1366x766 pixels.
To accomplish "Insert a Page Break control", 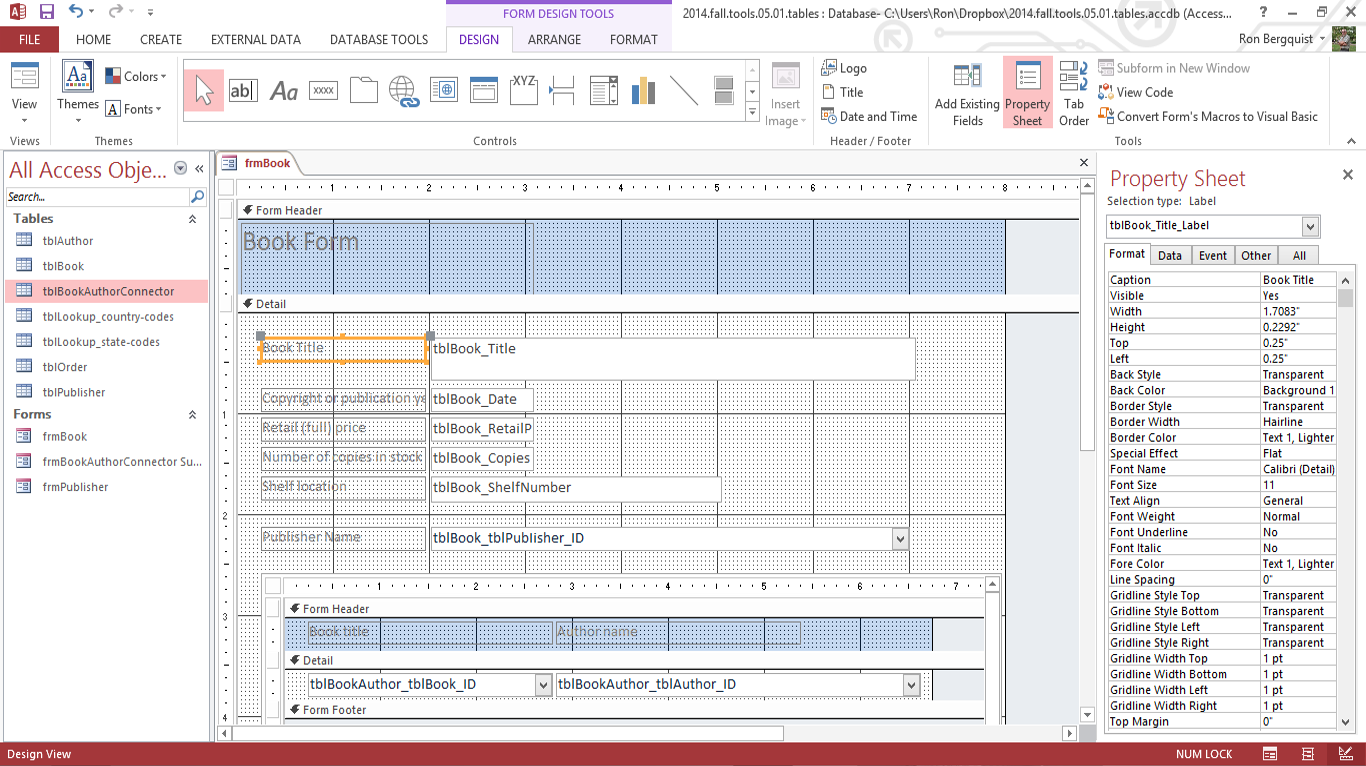I will [563, 91].
